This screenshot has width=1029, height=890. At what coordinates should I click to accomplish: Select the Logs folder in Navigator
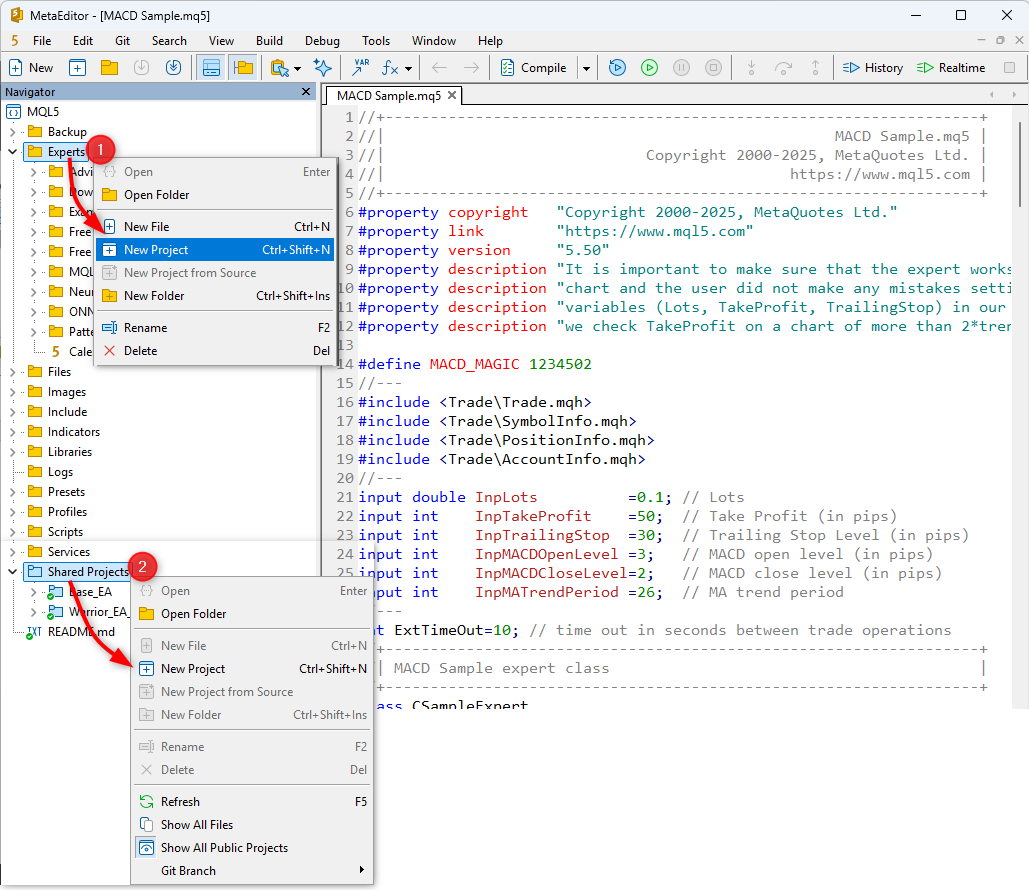coord(50,472)
